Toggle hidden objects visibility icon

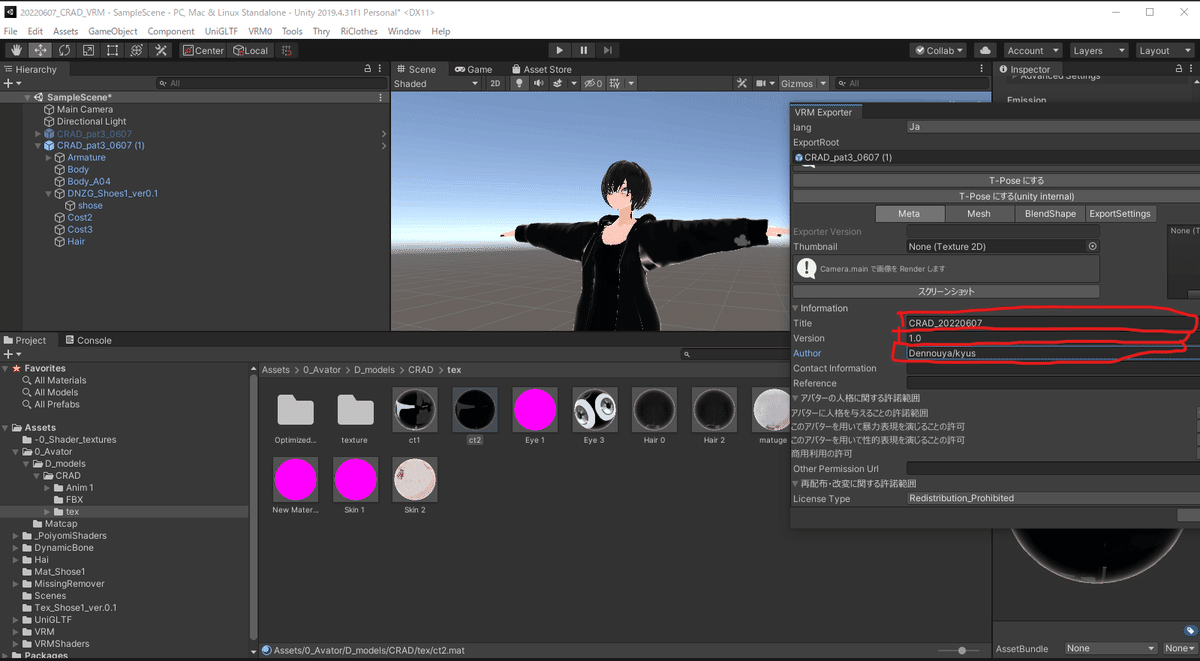593,84
